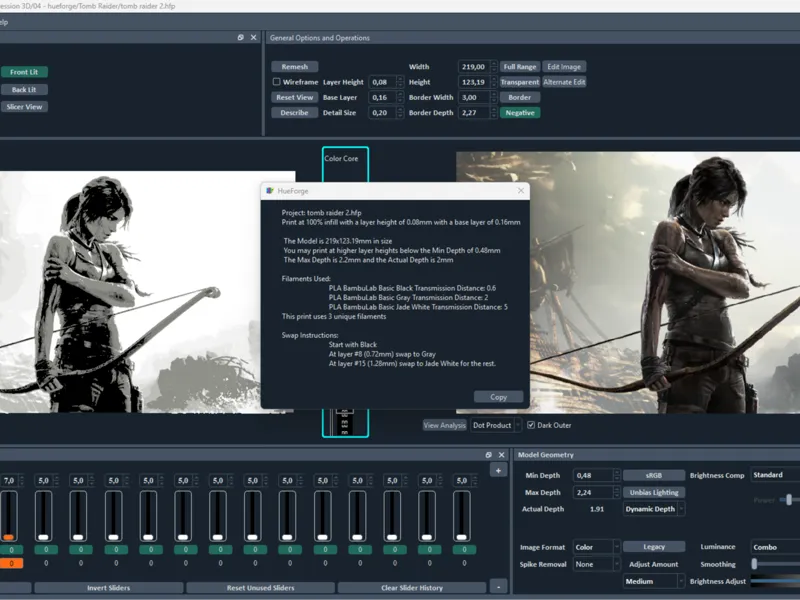800x600 pixels.
Task: Copy the description text with Copy button
Action: point(498,397)
